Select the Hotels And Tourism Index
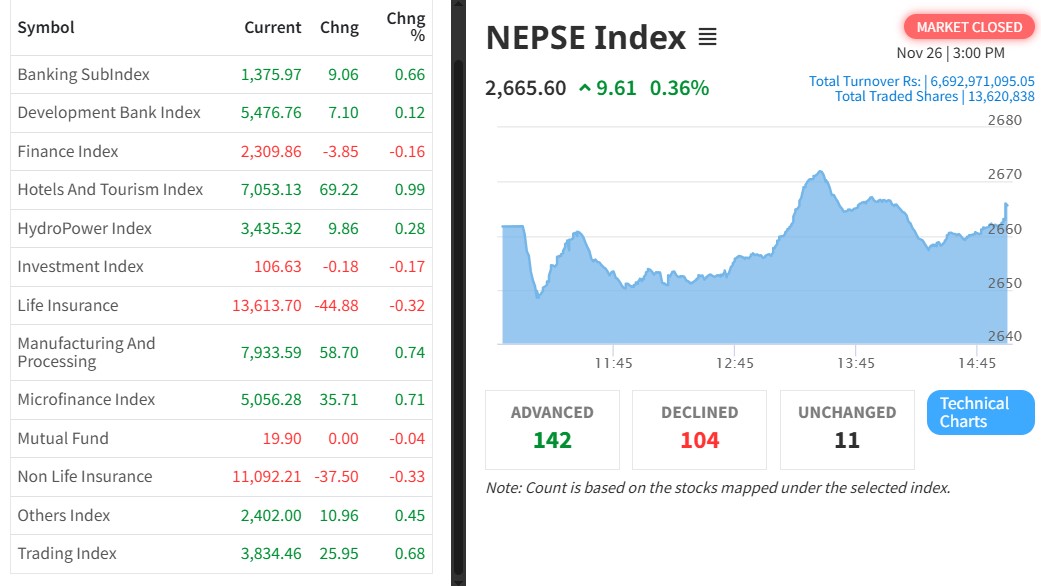Viewport: 1041px width, 586px height. (110, 190)
